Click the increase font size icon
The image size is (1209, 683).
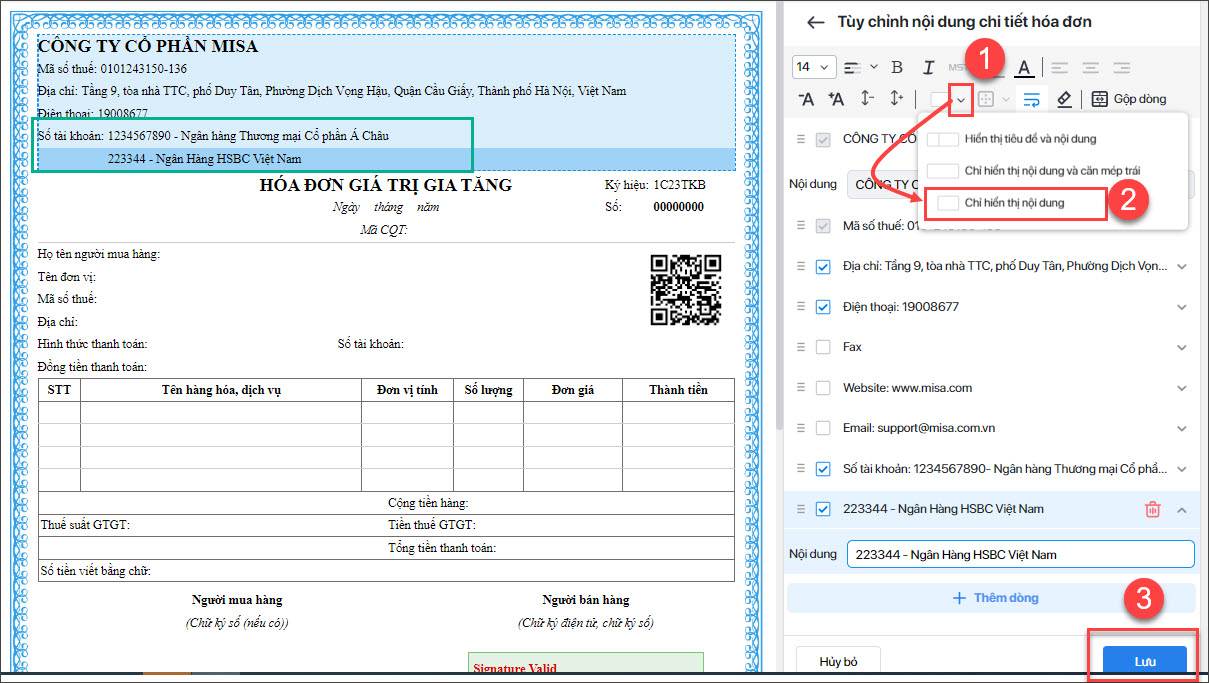tap(836, 99)
